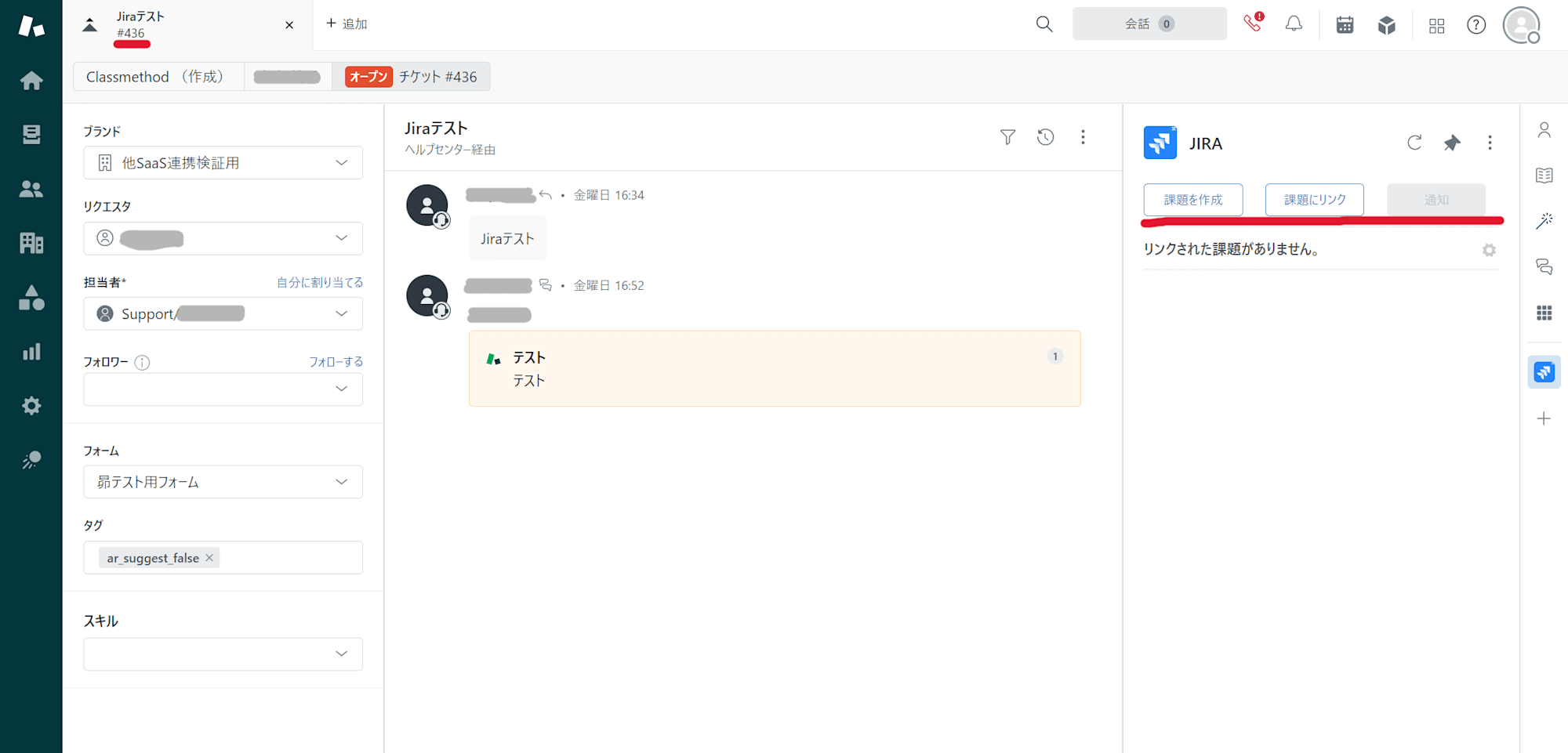Screen dimensions: 1568x753
Task: Open side conversations icon in right rail
Action: (1544, 267)
